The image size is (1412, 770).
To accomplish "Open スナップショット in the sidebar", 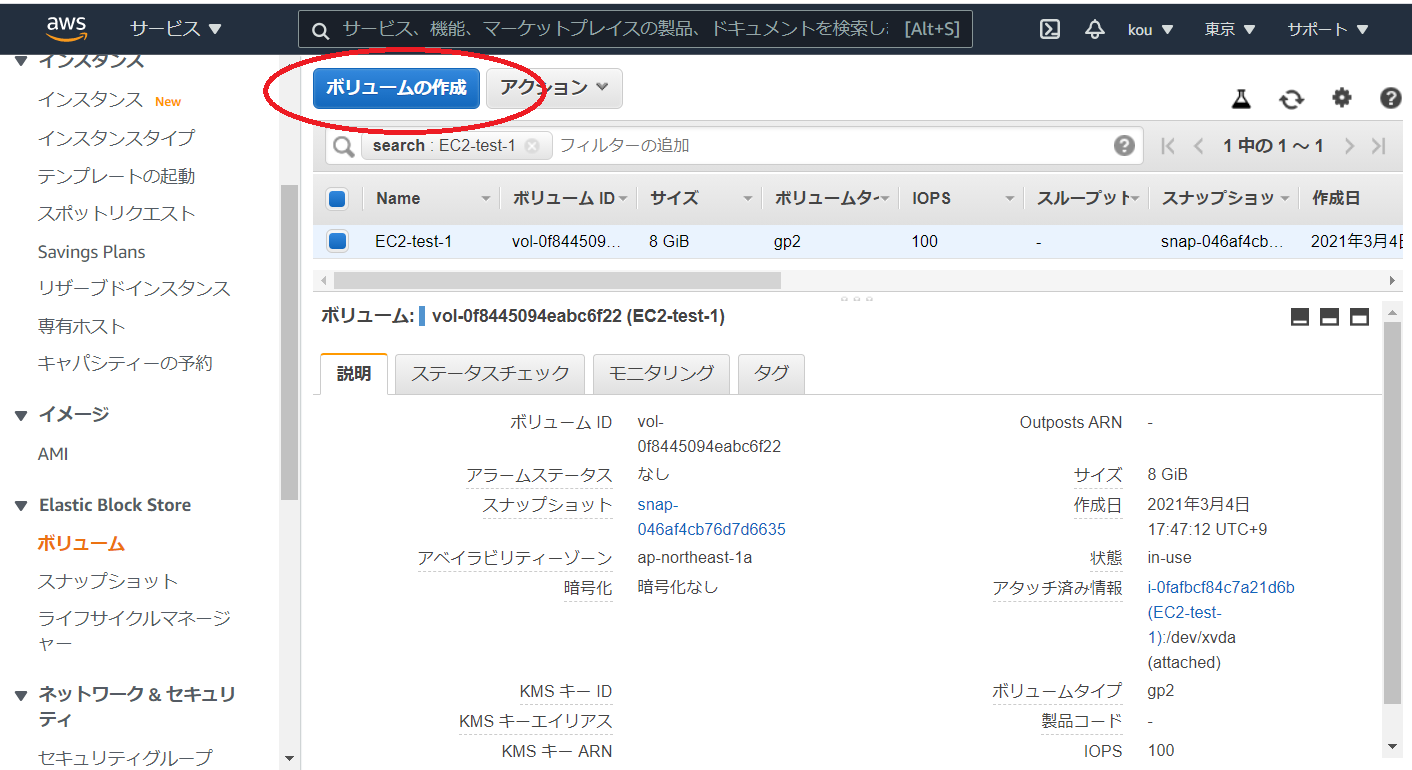I will pos(107,581).
